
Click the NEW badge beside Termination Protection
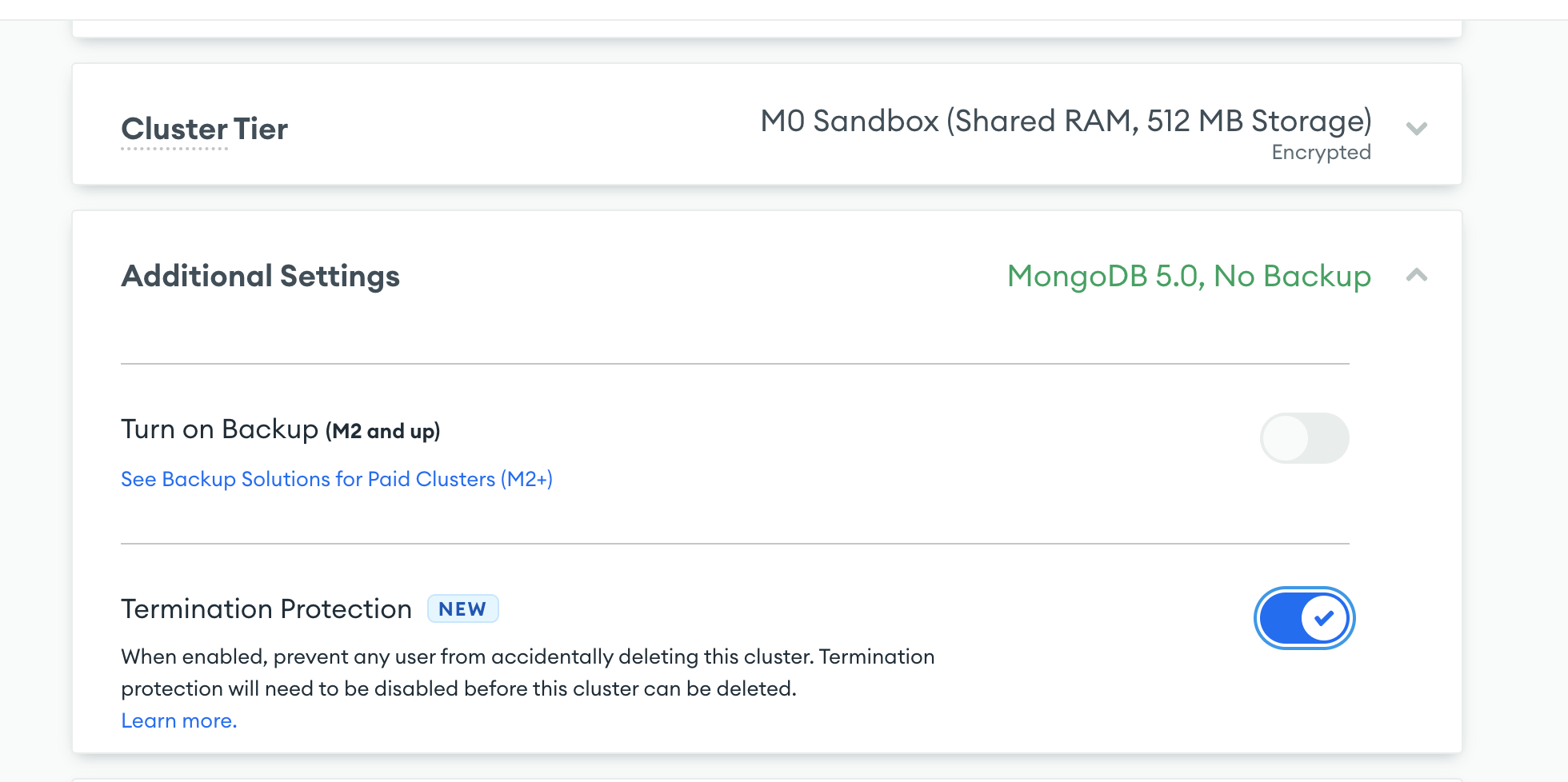point(462,609)
